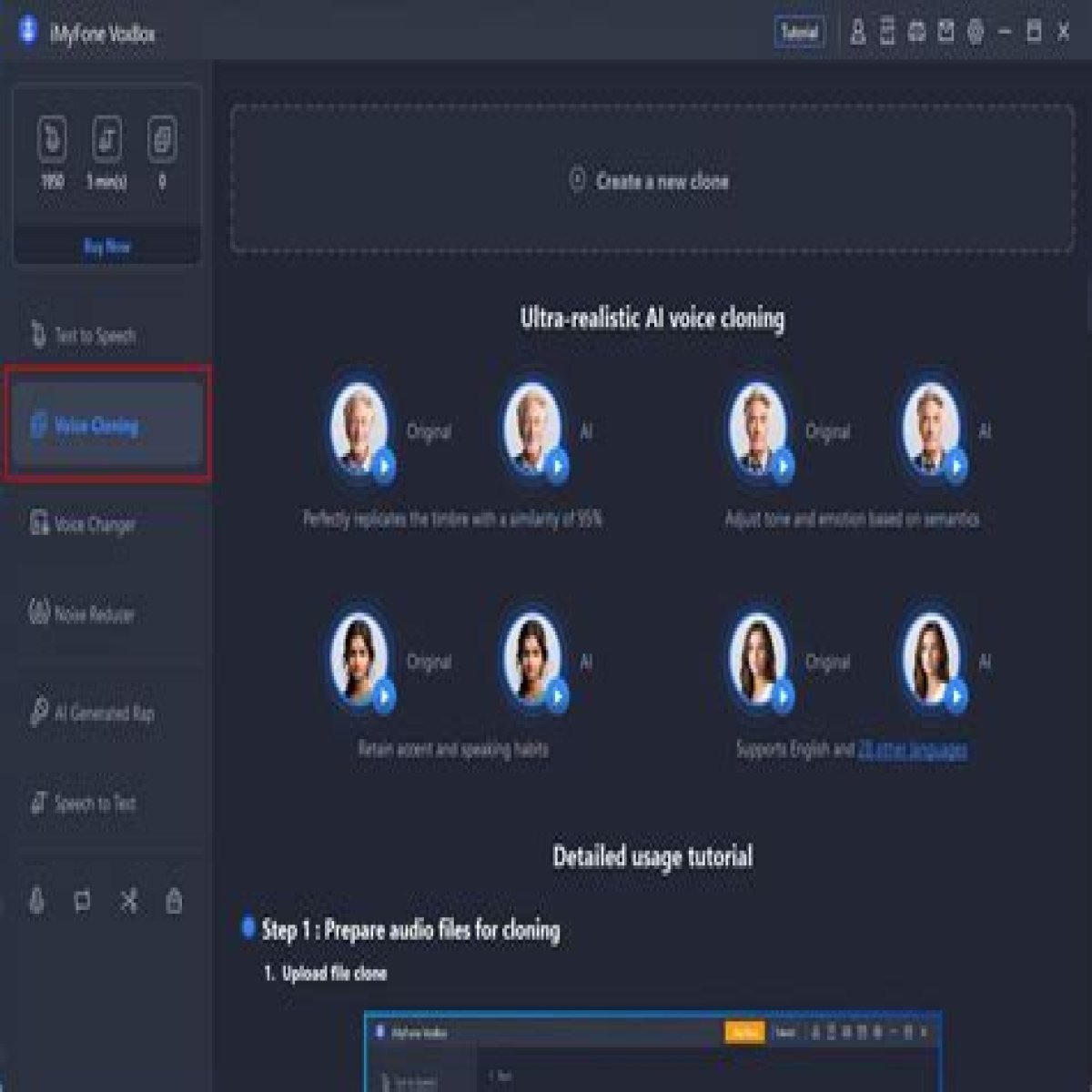Play Original sample above tone and emotion caption
Image resolution: width=1092 pixels, height=1092 pixels.
pos(782,466)
